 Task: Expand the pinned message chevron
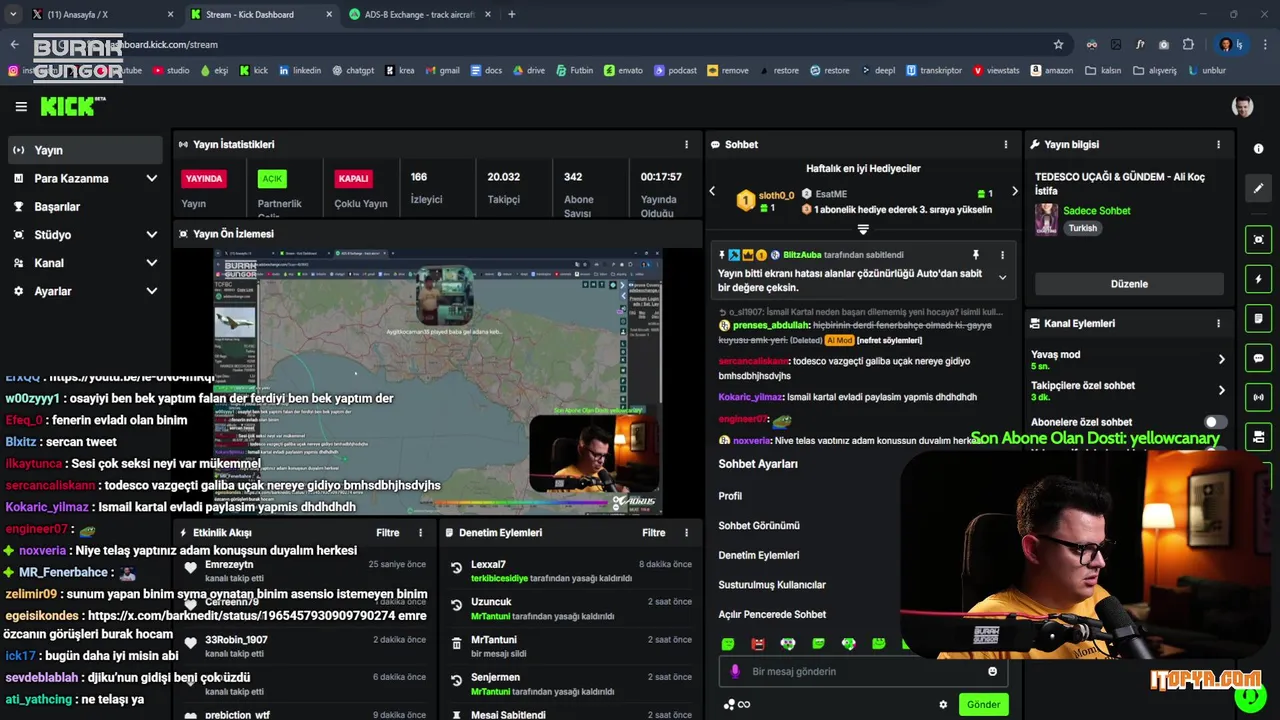(1002, 278)
